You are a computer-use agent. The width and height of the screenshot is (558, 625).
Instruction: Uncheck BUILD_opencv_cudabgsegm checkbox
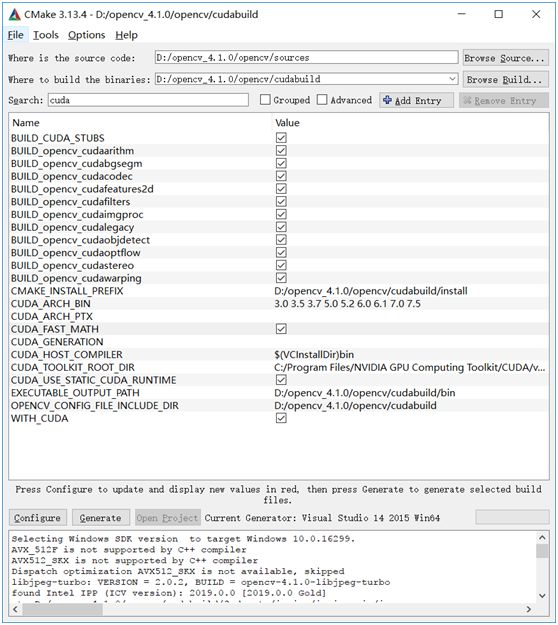(x=281, y=163)
